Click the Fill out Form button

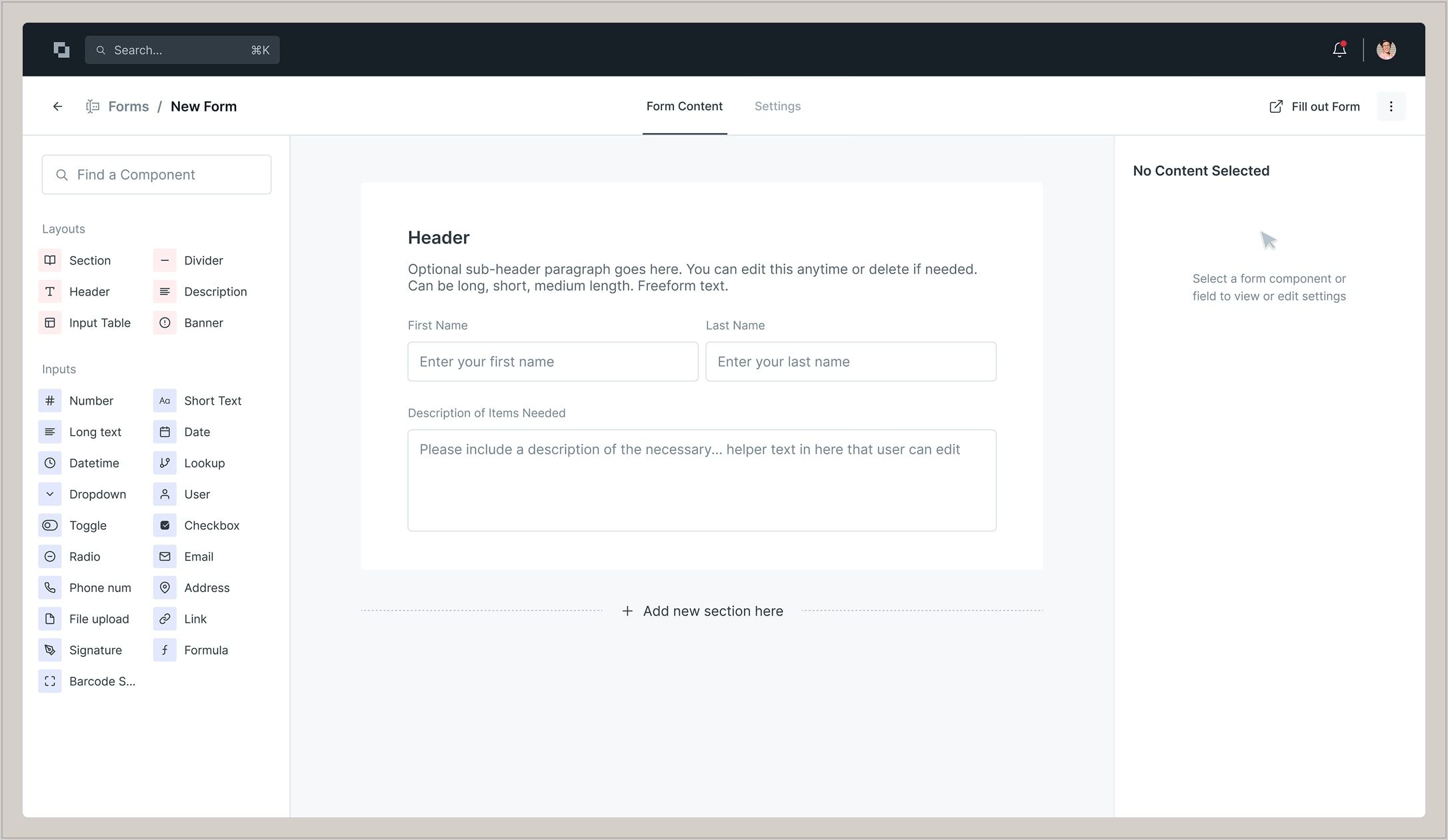[1315, 107]
